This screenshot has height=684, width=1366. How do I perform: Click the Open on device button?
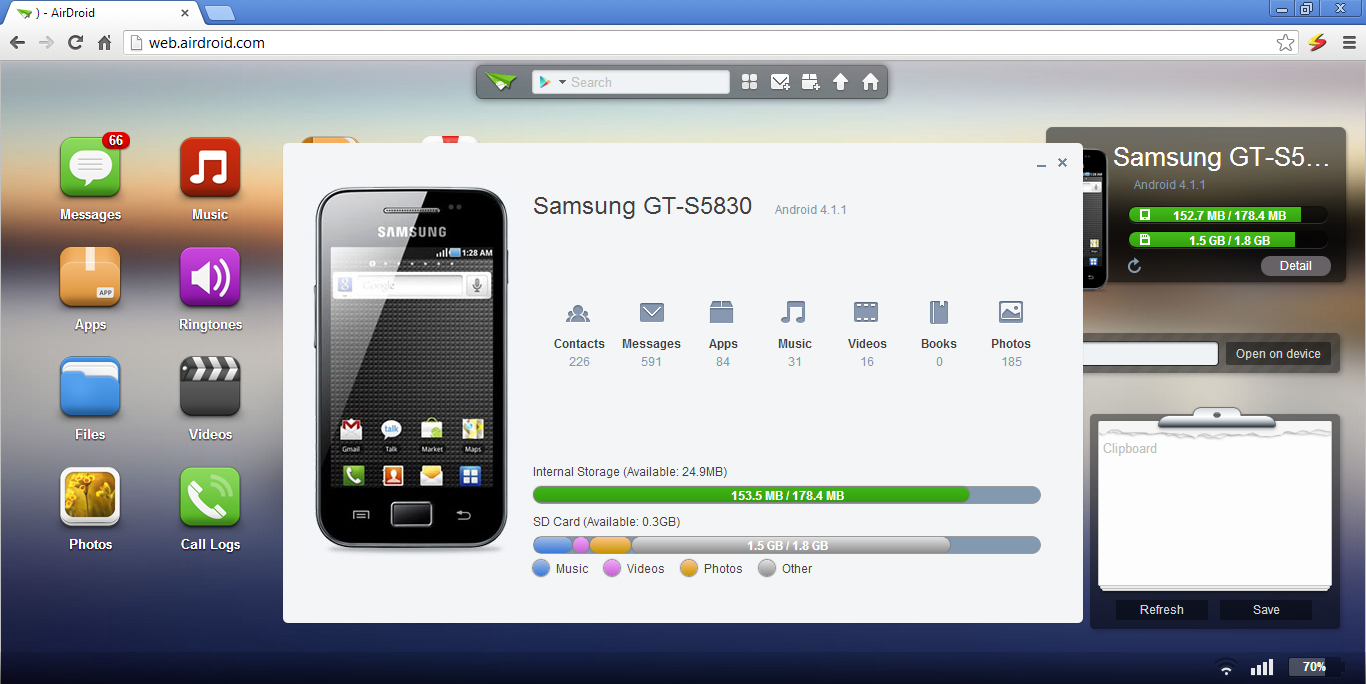tap(1278, 354)
